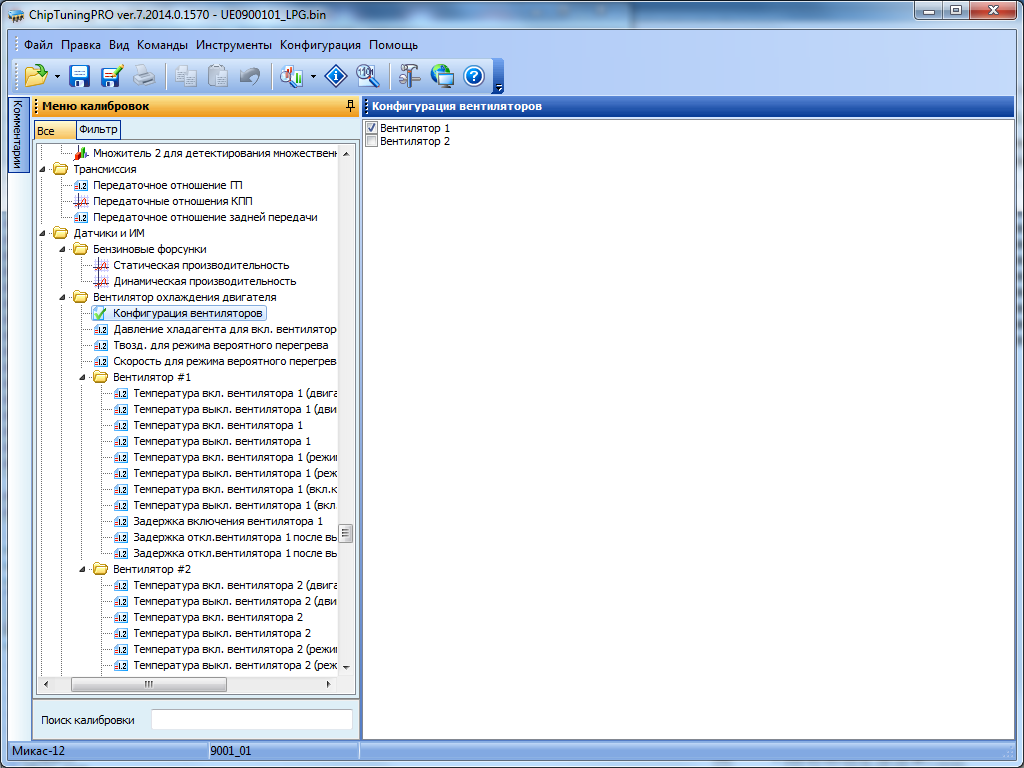Click the open file folder icon
This screenshot has height=768, width=1024.
click(x=36, y=75)
